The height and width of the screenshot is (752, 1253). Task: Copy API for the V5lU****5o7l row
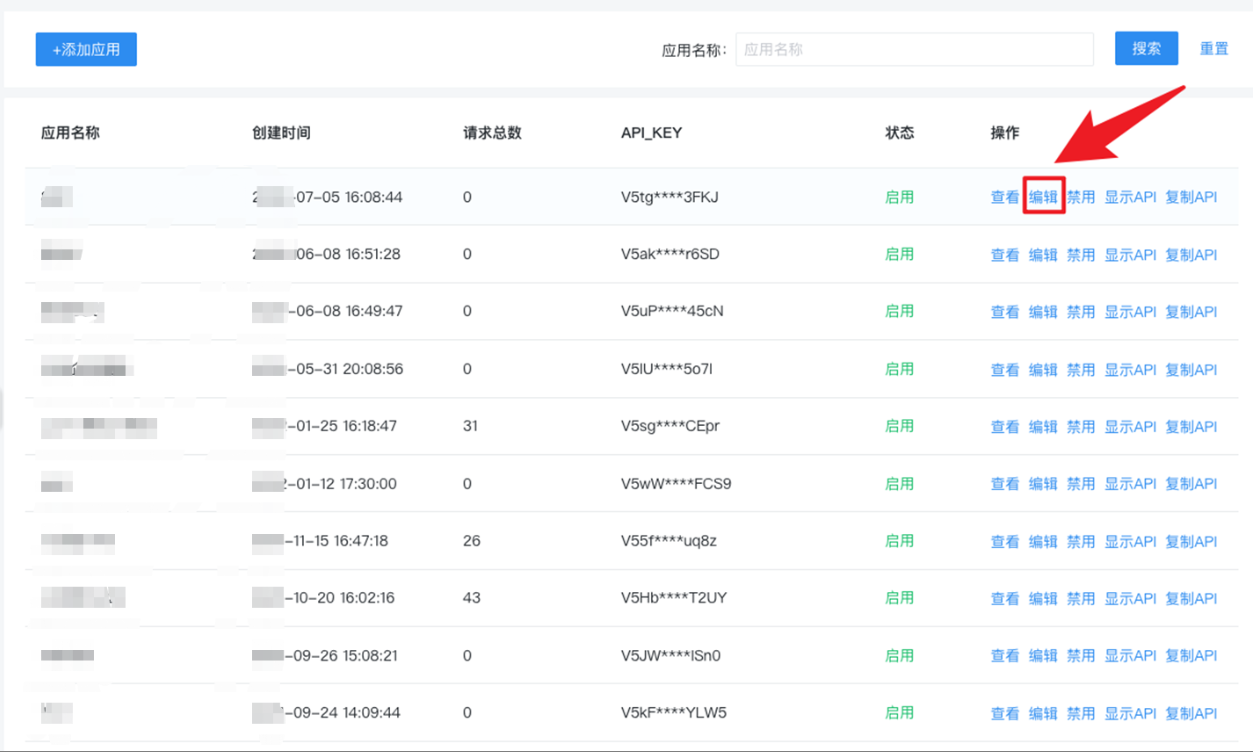pos(1190,370)
